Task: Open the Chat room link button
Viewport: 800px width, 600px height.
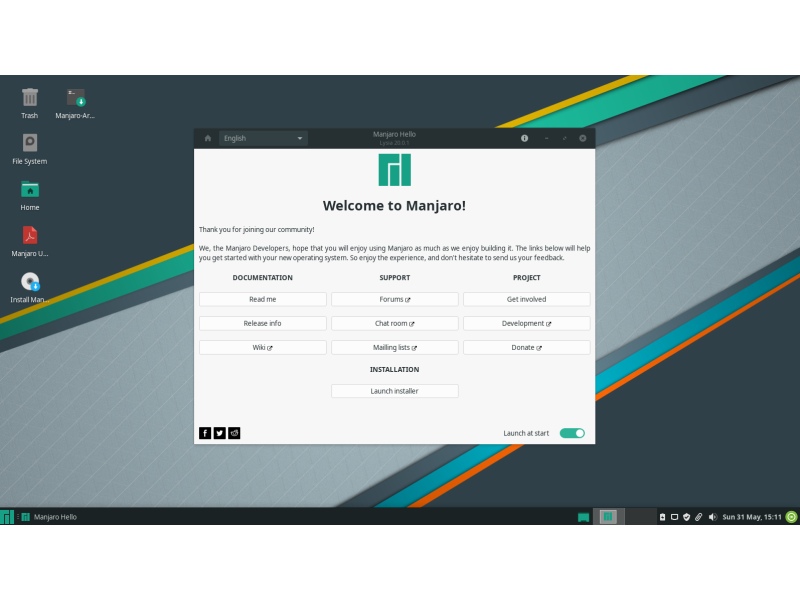Action: pyautogui.click(x=395, y=323)
